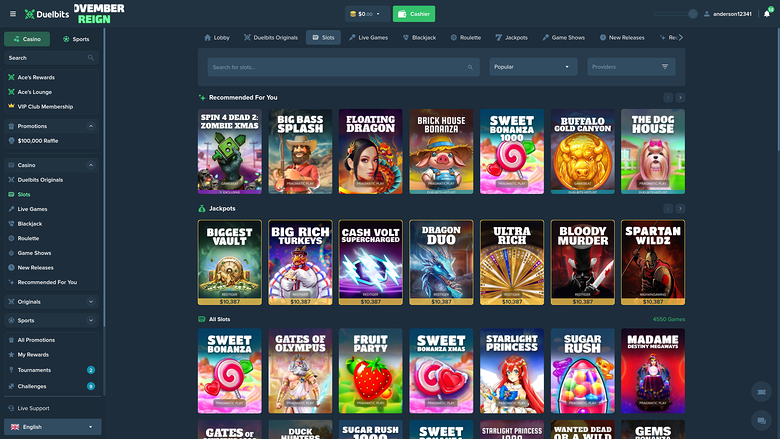Click the floating ticket icon button
The height and width of the screenshot is (439, 780).
(x=761, y=392)
